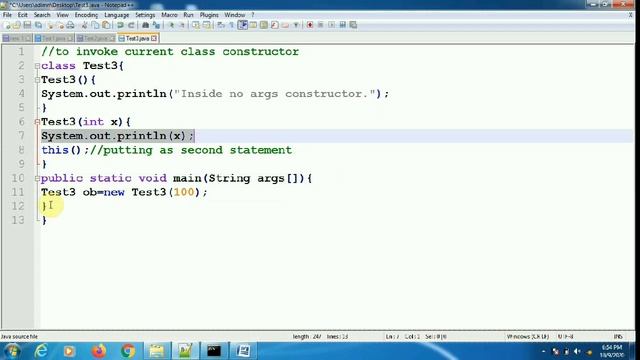Cut selection using the scissors icon
The width and height of the screenshot is (640, 360).
[84, 25]
